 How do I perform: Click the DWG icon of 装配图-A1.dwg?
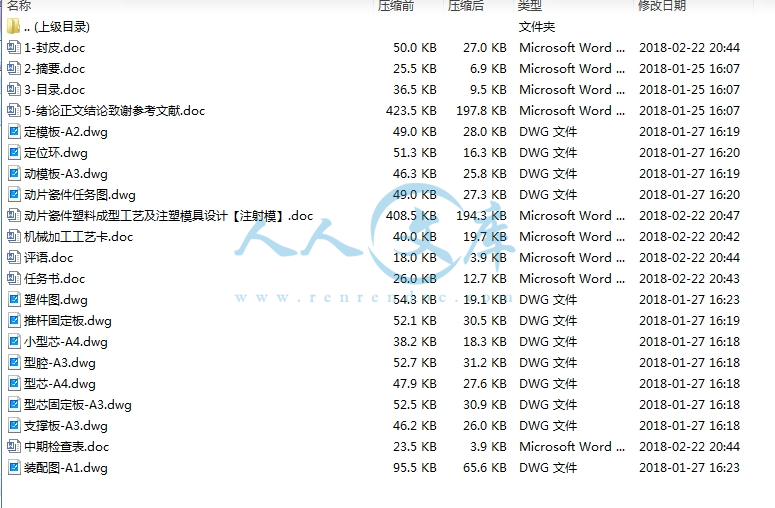(x=14, y=467)
